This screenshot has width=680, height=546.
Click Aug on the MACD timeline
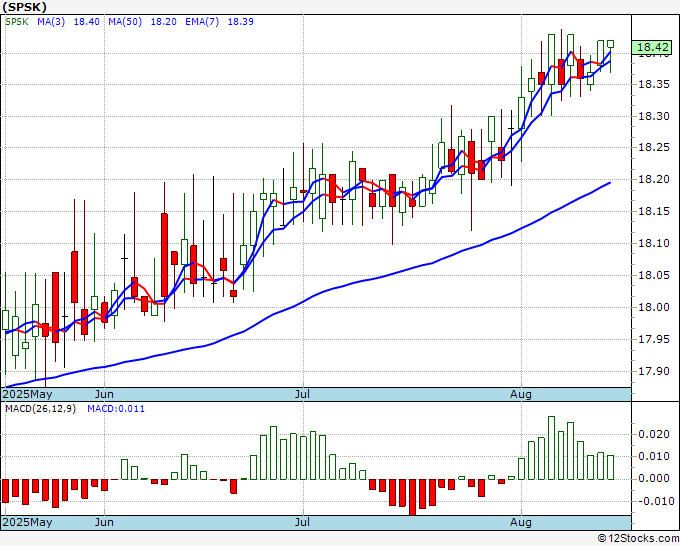521,522
